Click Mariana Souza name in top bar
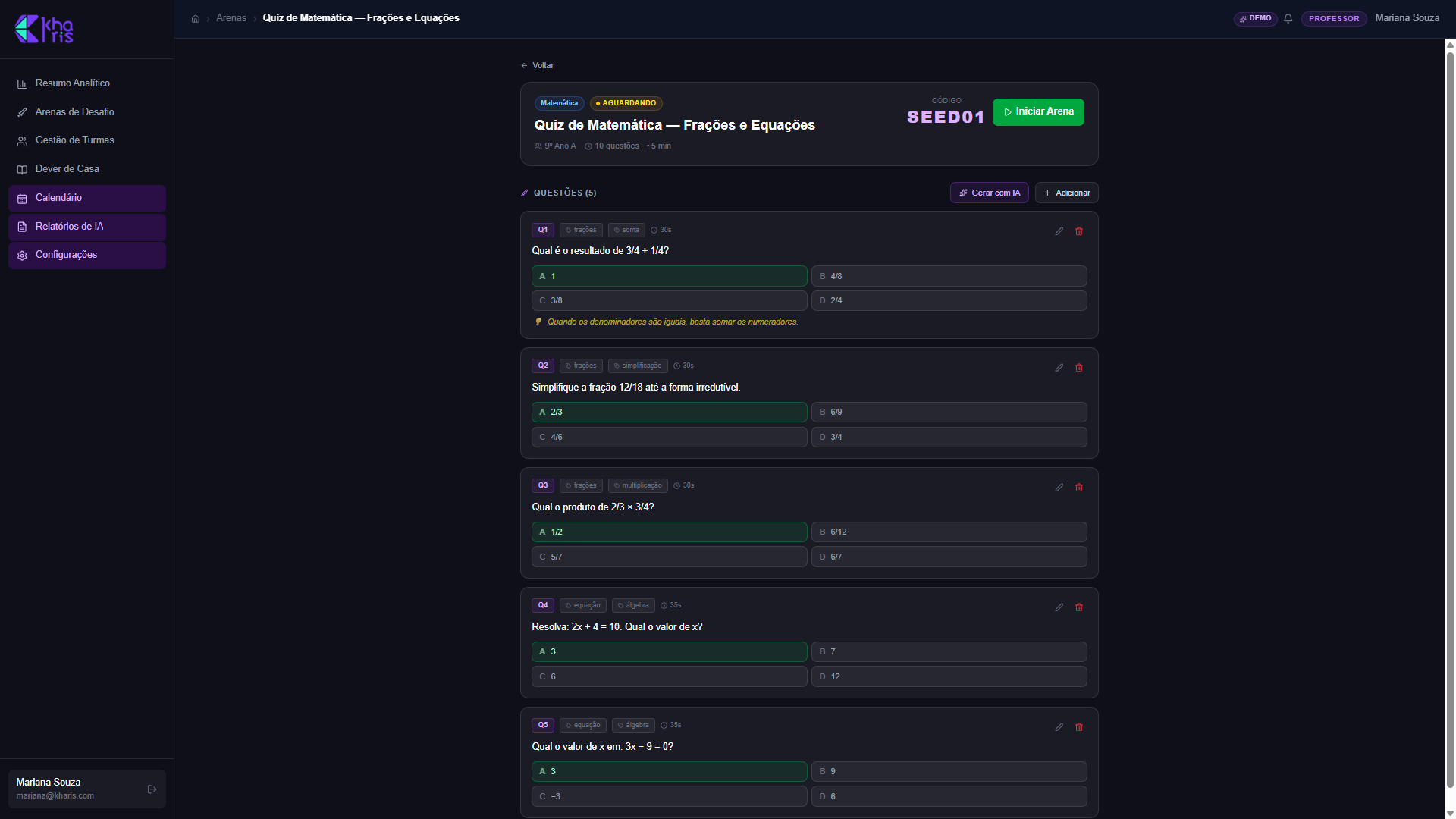 (x=1407, y=18)
